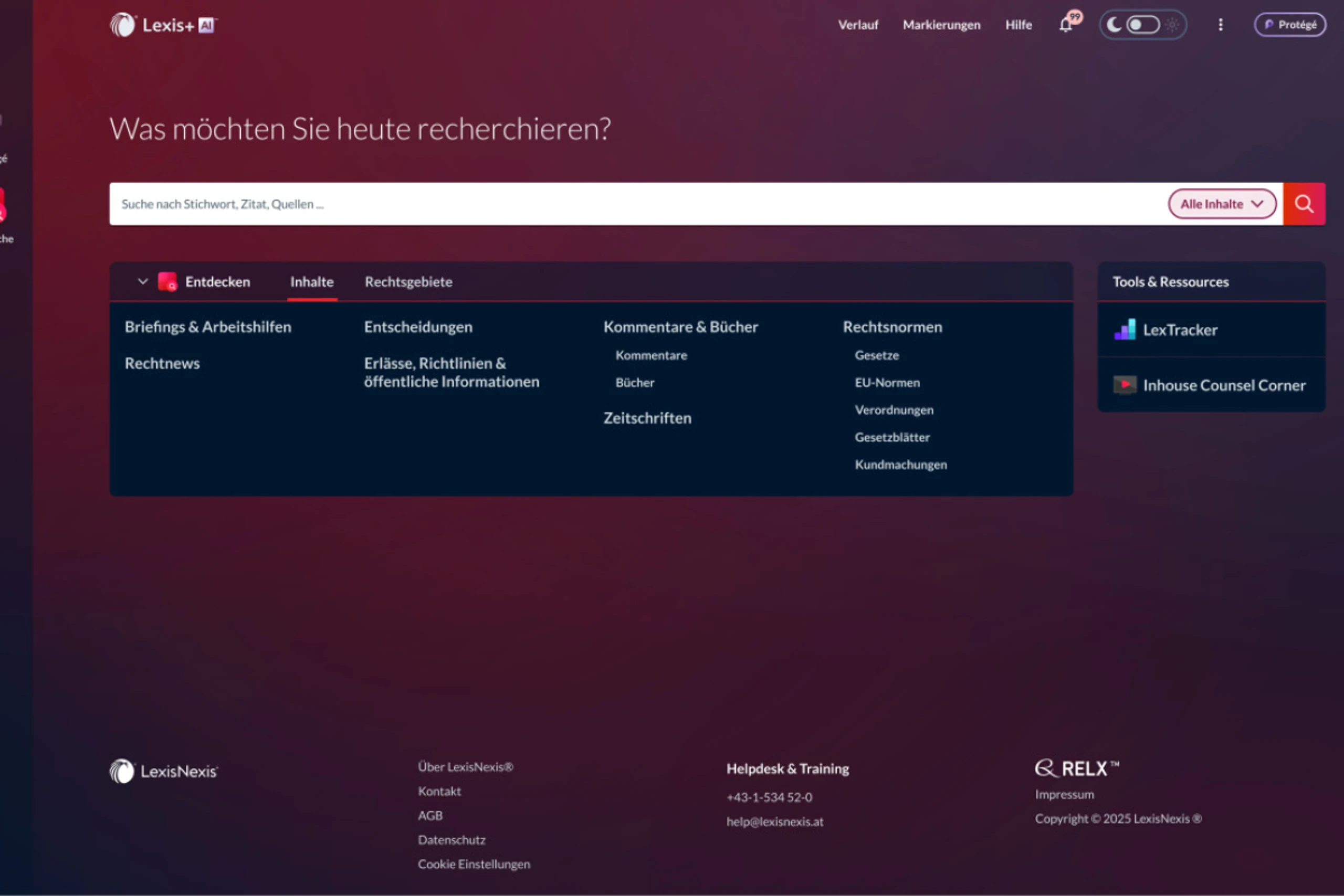Click the RELX logo in footer
1344x896 pixels.
pyautogui.click(x=1077, y=768)
